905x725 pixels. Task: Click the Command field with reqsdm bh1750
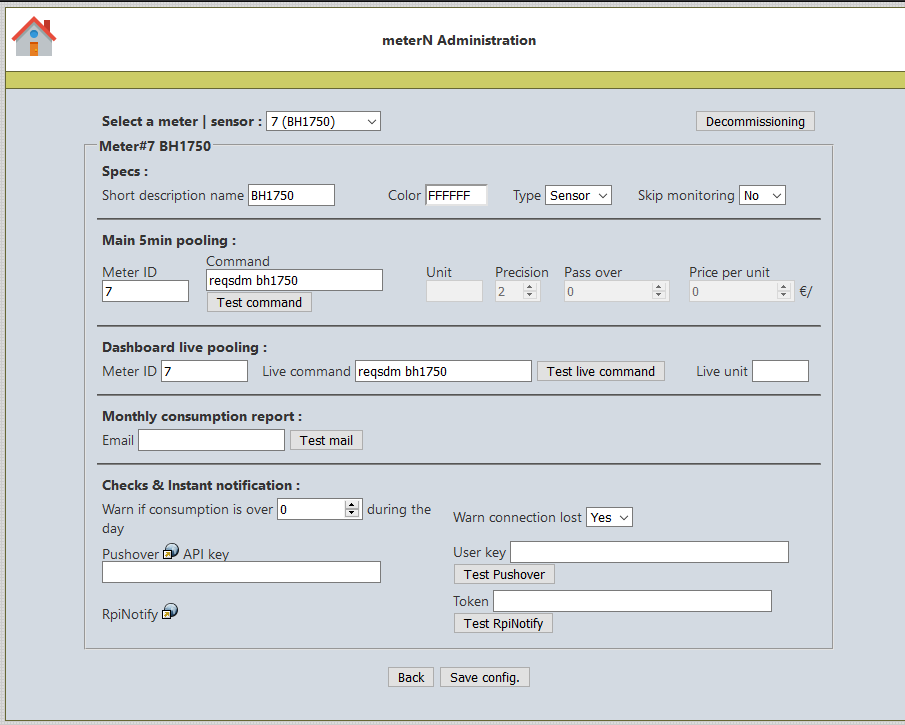[x=294, y=280]
